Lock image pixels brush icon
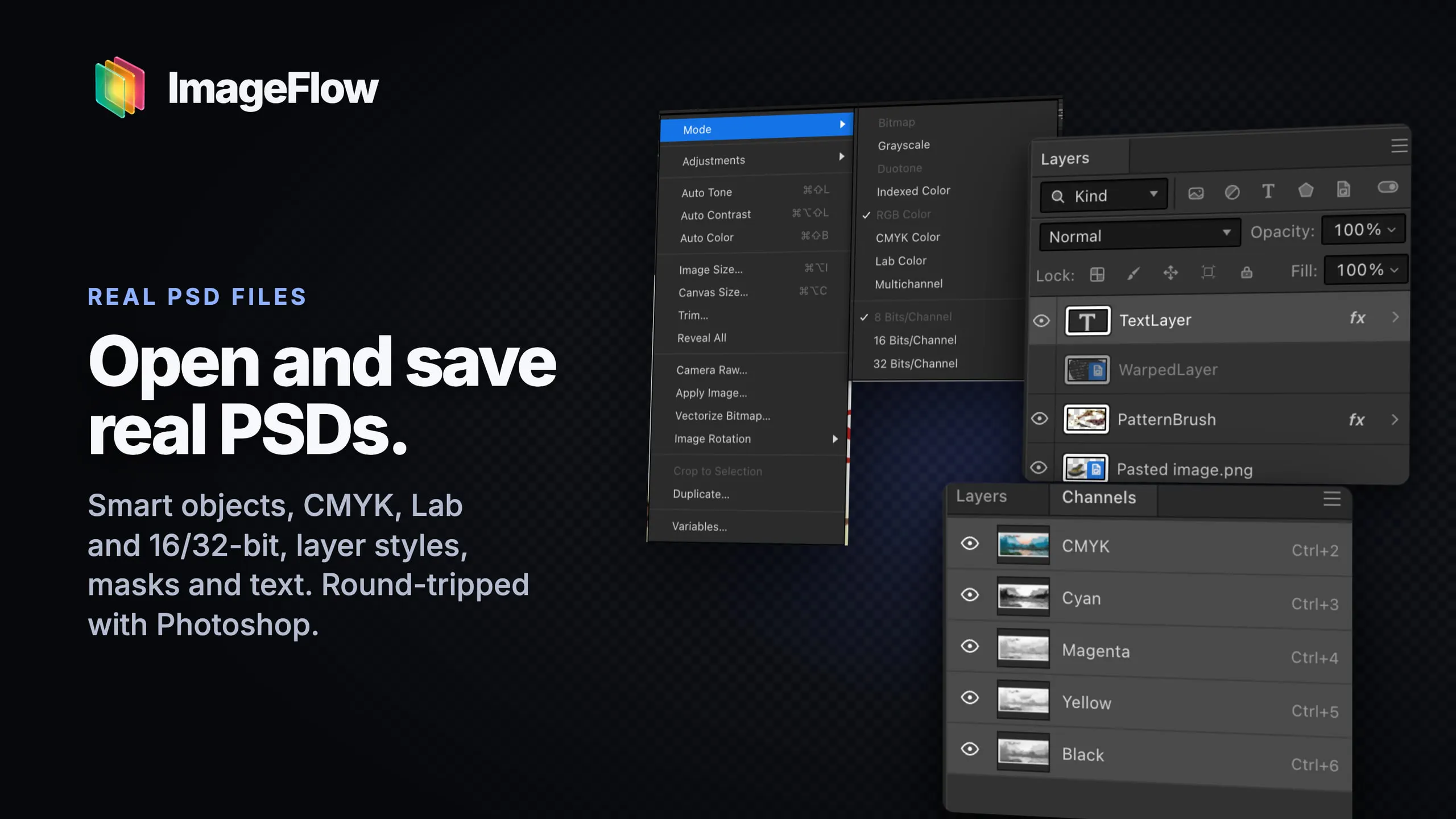Screen dimensions: 1456x819 1134,274
